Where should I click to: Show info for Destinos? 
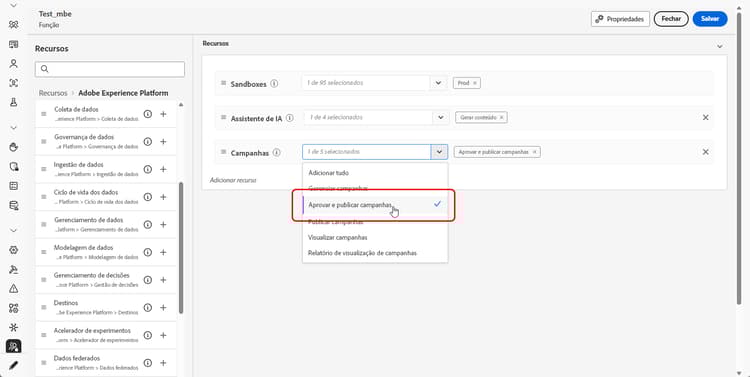point(148,308)
